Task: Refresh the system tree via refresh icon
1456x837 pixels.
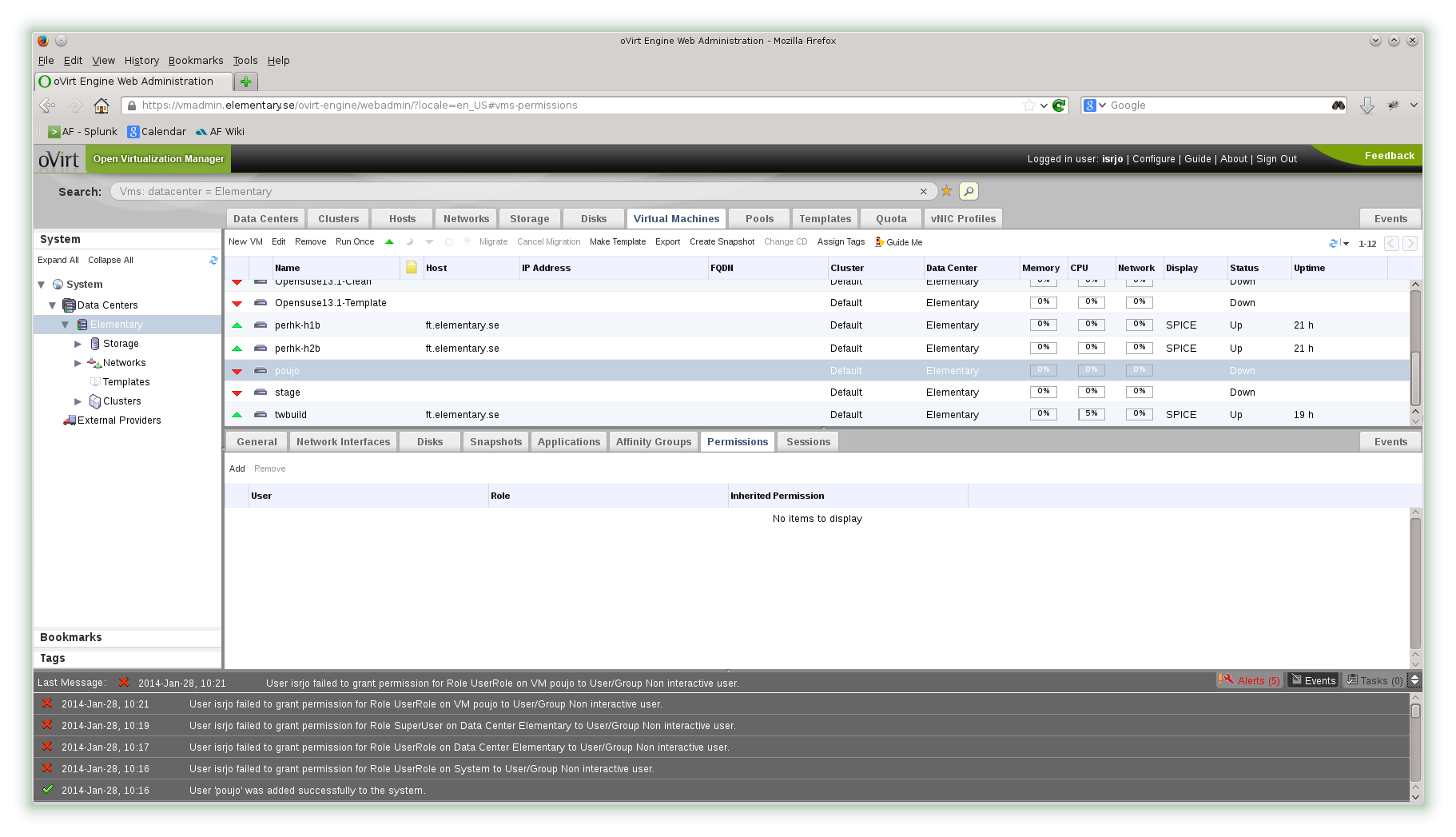Action: 213,260
